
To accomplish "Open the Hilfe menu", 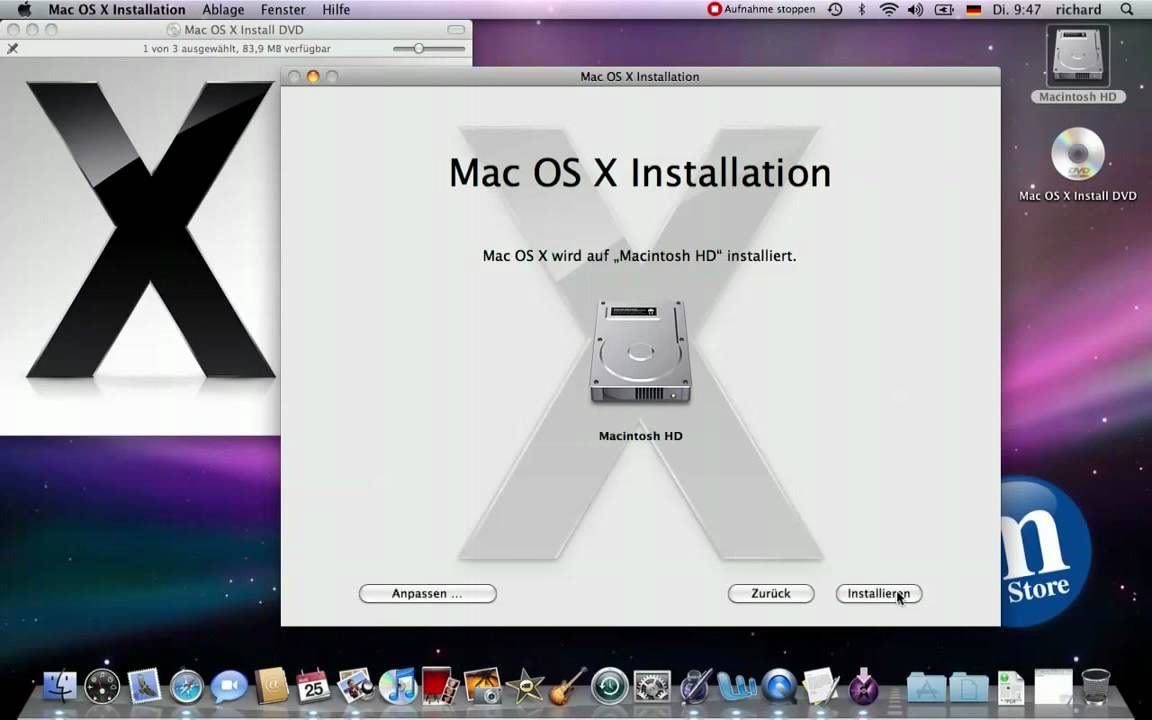I will tap(336, 10).
